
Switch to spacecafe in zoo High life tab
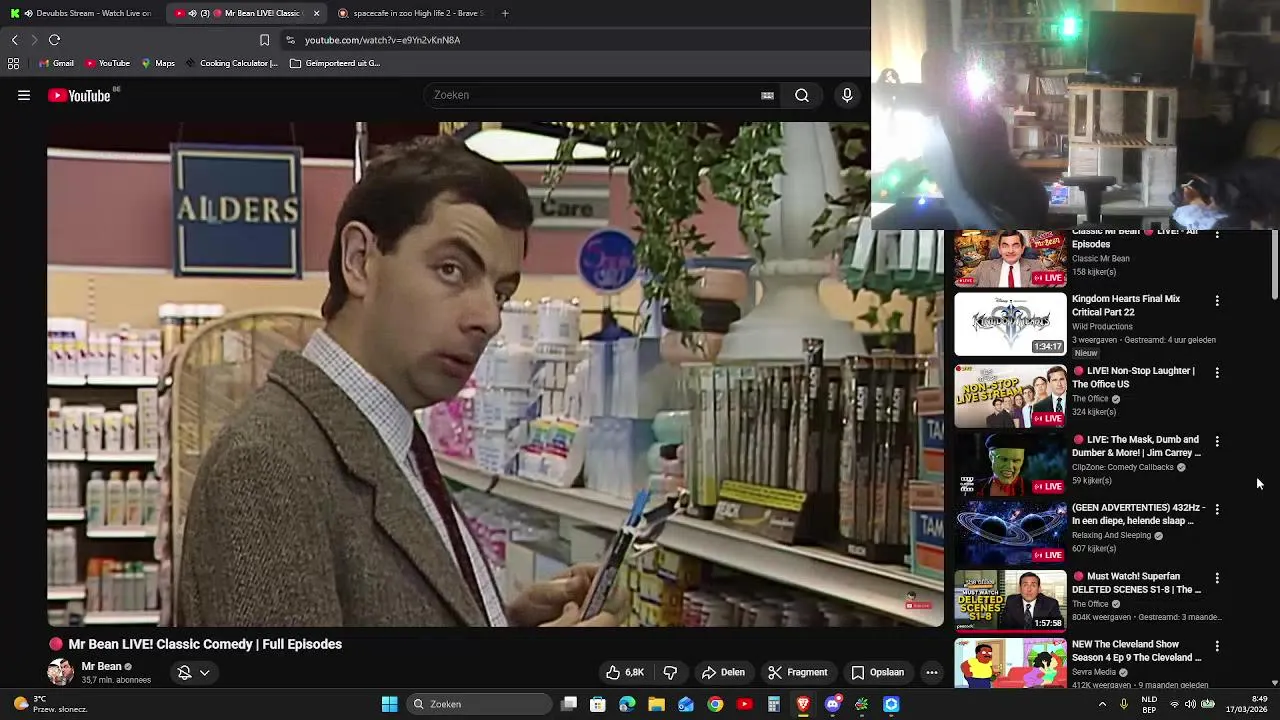point(411,13)
